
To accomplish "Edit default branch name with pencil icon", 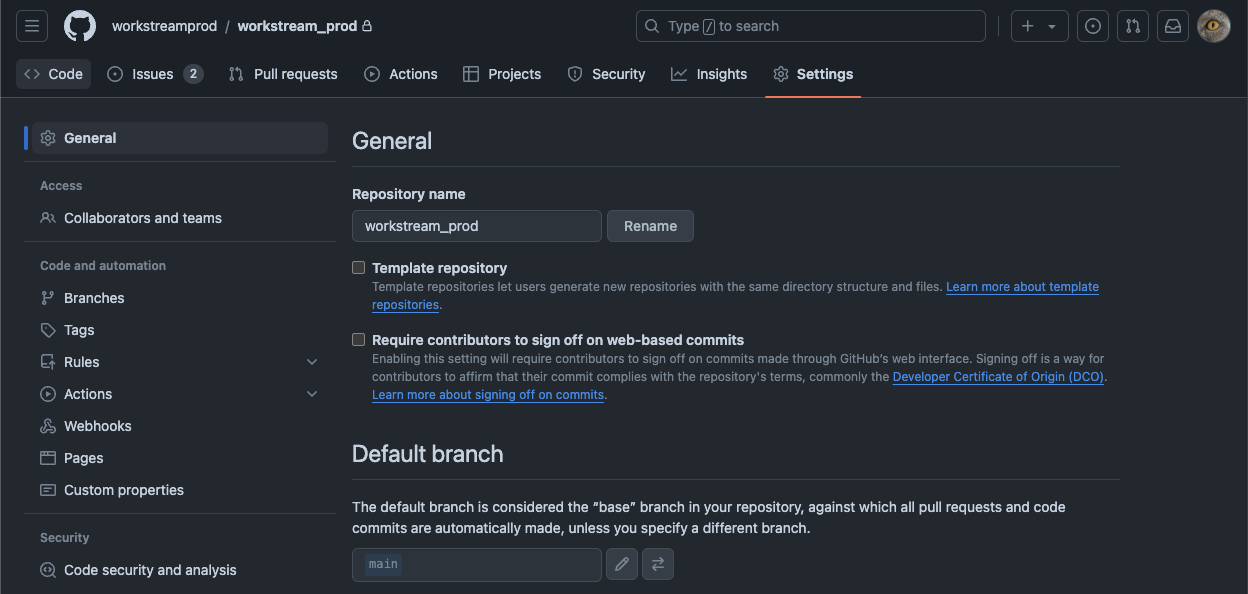I will 622,564.
